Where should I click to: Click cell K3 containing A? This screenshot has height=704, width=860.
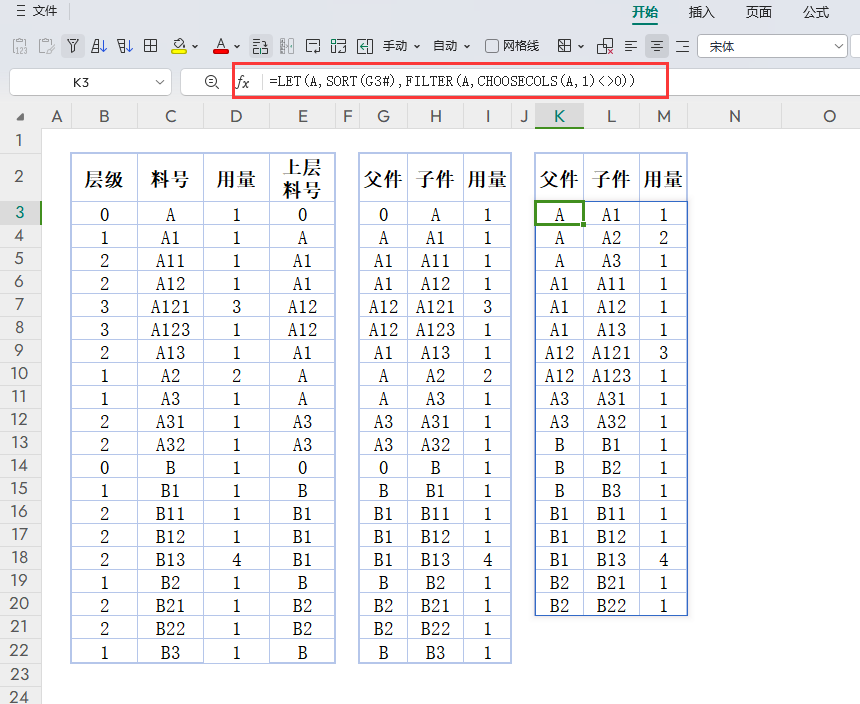559,213
